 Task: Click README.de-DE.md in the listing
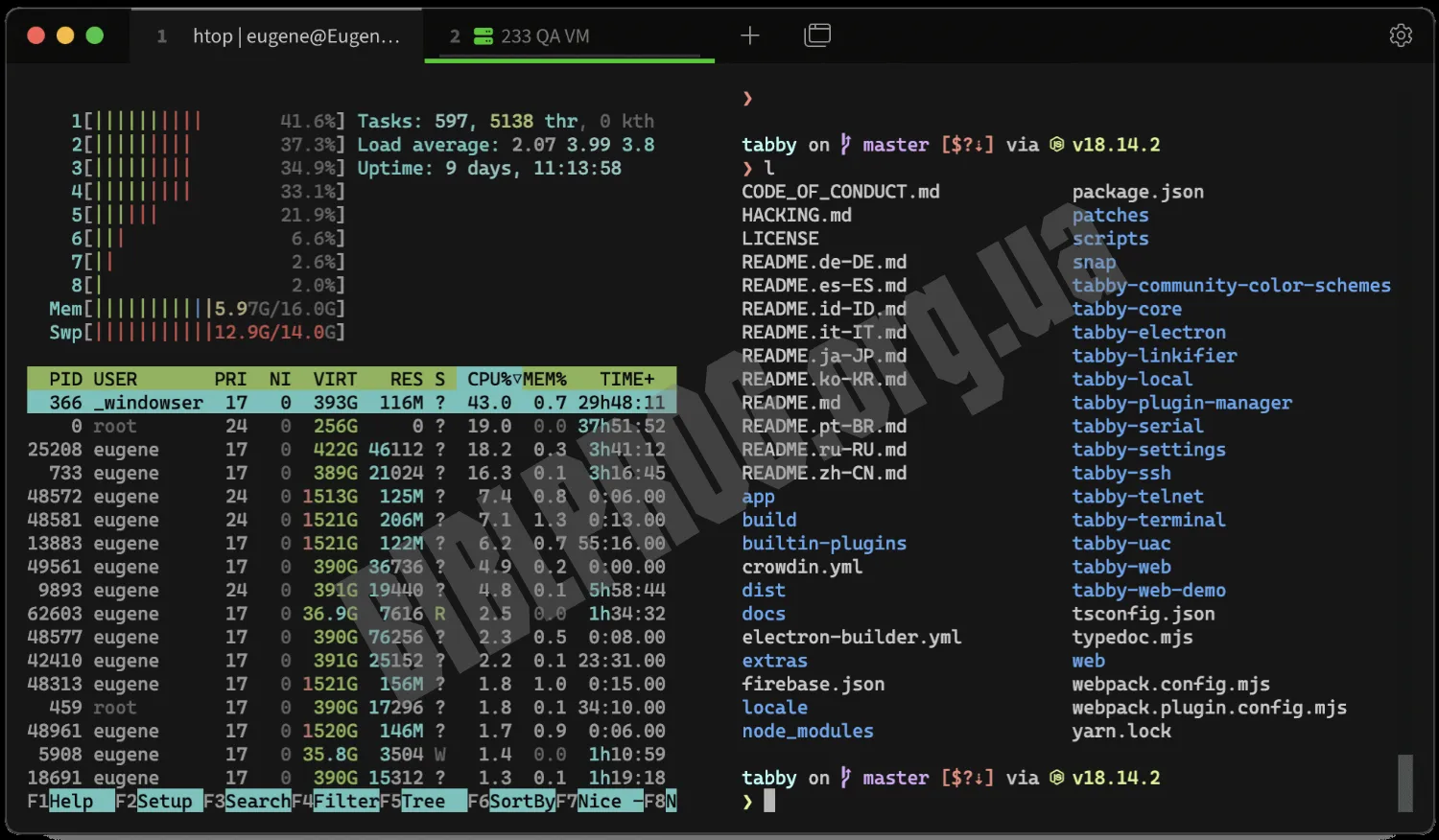click(824, 262)
